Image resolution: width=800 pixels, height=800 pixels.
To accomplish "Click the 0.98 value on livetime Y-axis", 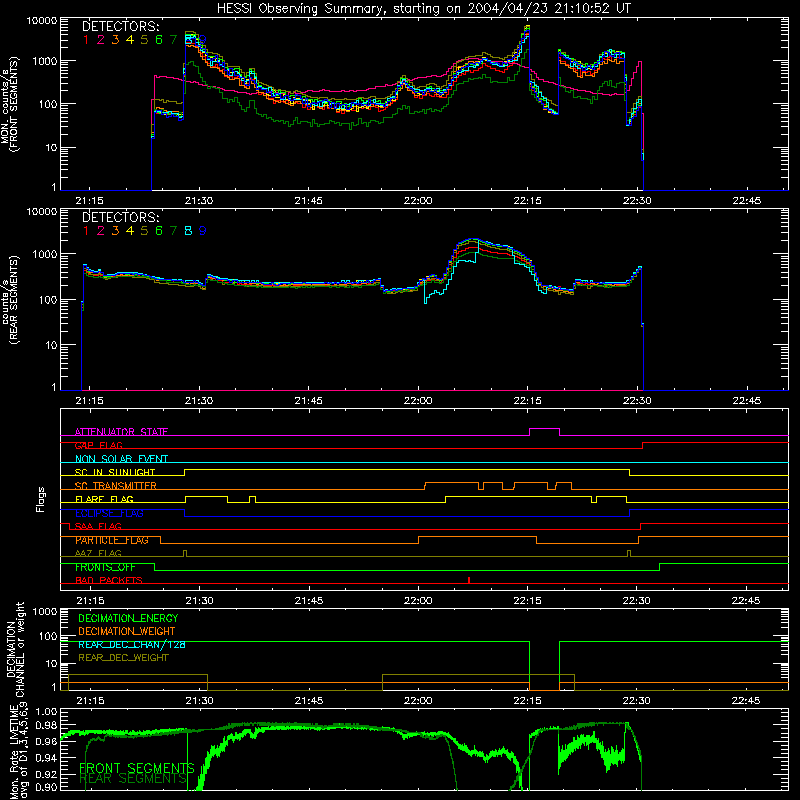I will pos(46,726).
